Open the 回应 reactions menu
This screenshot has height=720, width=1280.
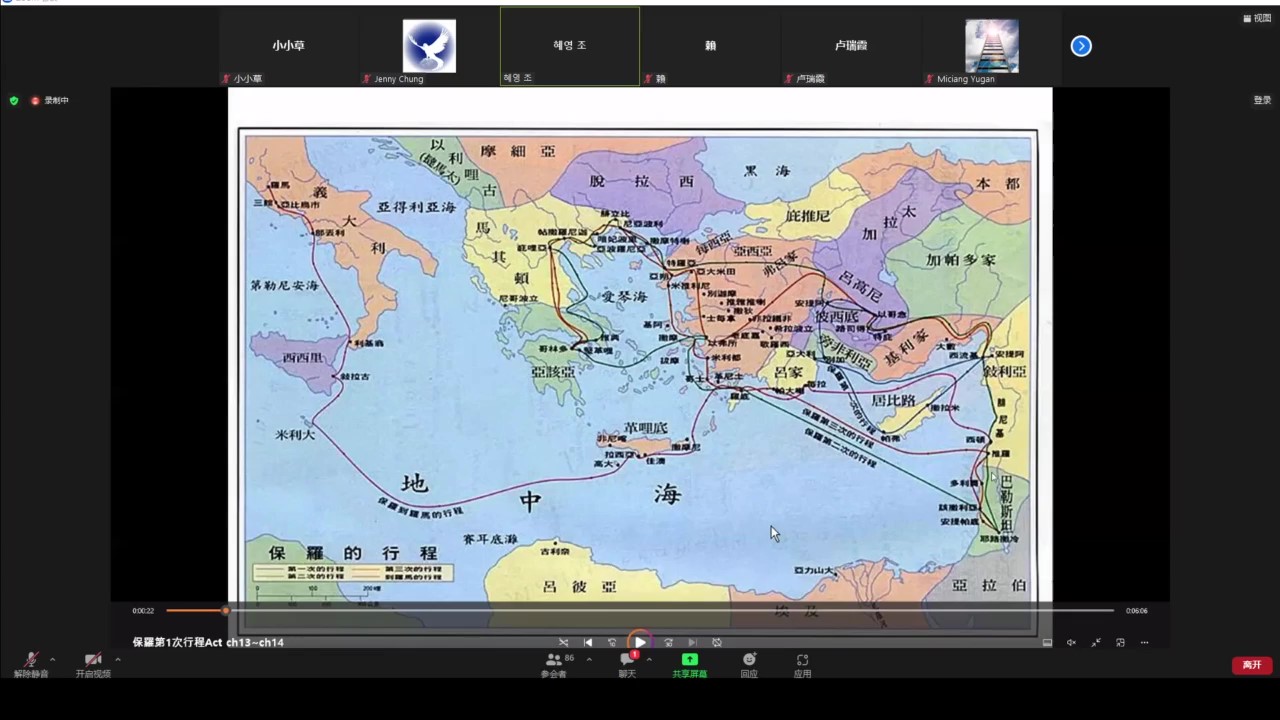coord(749,663)
